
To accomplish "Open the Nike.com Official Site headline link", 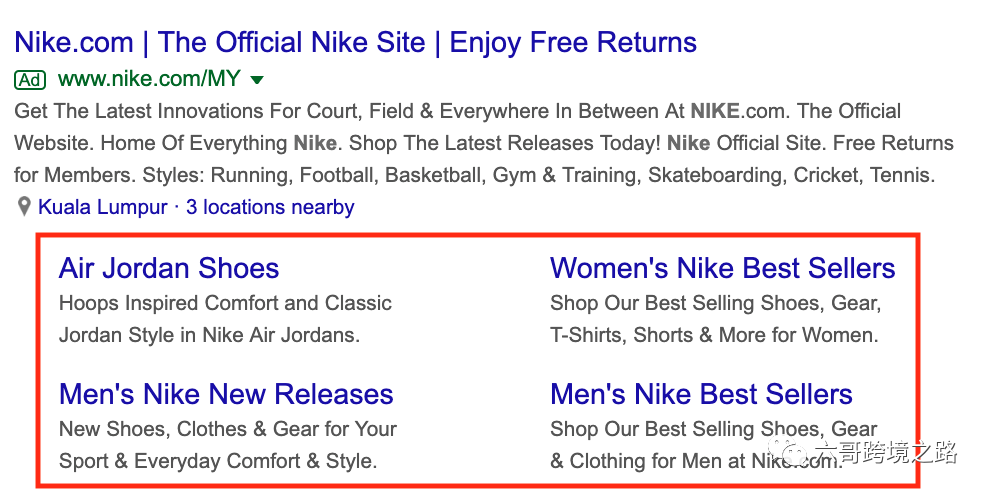I will (355, 43).
